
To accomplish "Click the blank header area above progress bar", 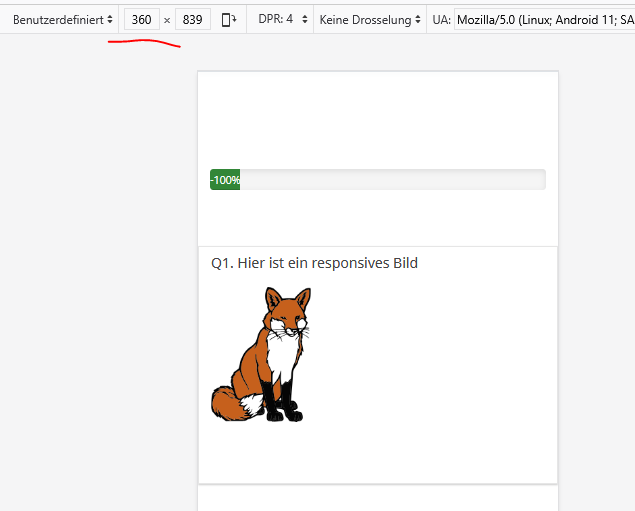I will click(377, 115).
